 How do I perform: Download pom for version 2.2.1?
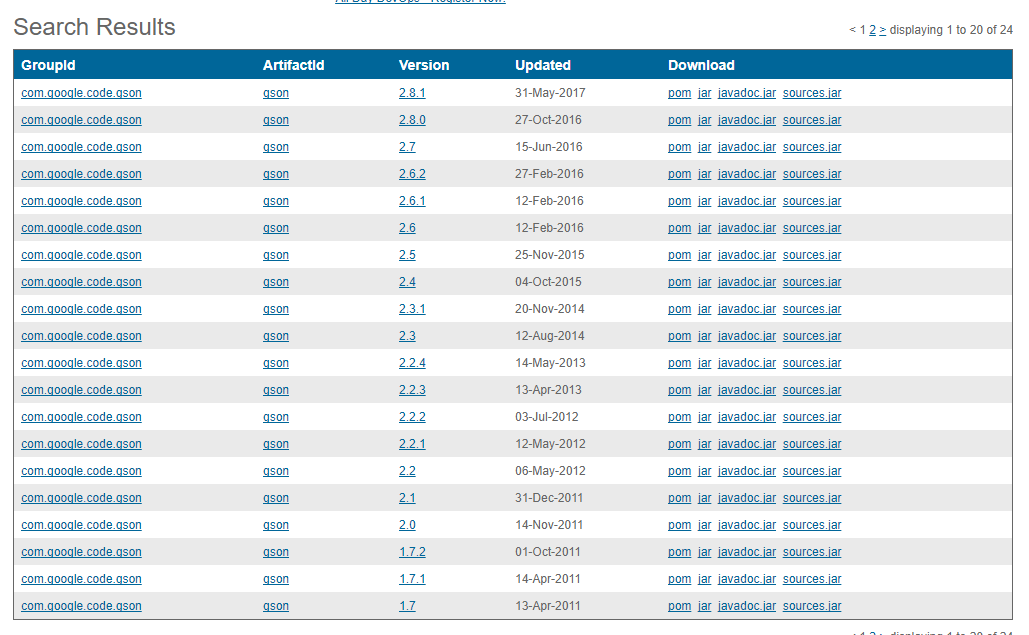tap(679, 444)
